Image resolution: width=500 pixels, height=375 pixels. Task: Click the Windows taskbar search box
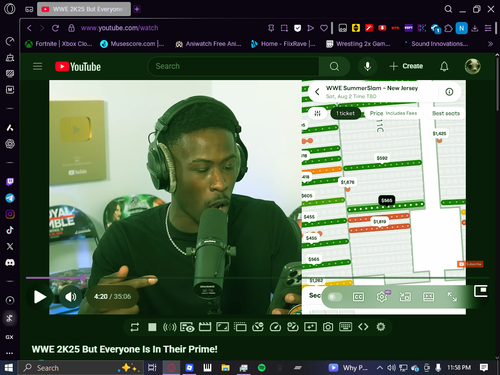[x=81, y=368]
